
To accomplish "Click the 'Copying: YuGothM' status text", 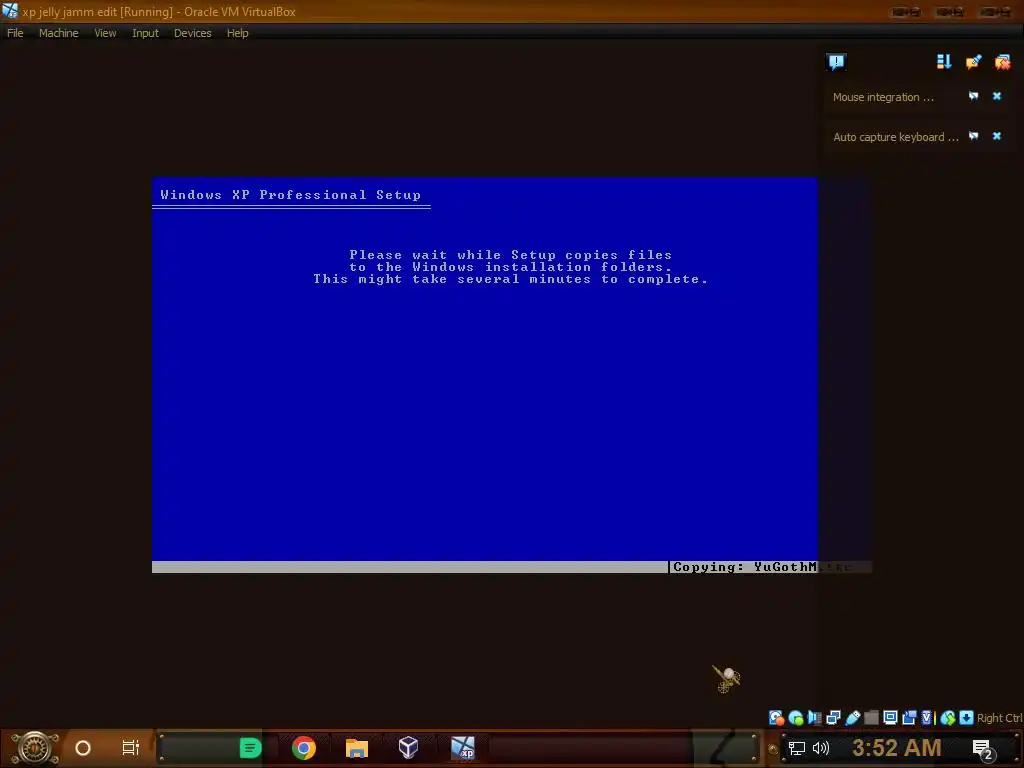I will click(x=744, y=567).
